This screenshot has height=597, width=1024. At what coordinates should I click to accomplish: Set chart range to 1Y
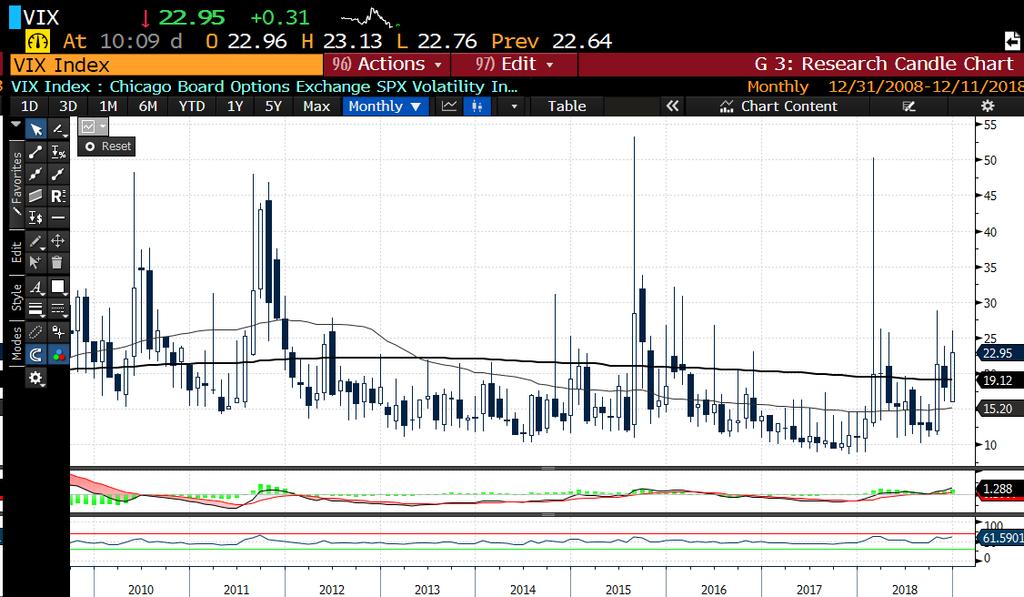pos(235,106)
